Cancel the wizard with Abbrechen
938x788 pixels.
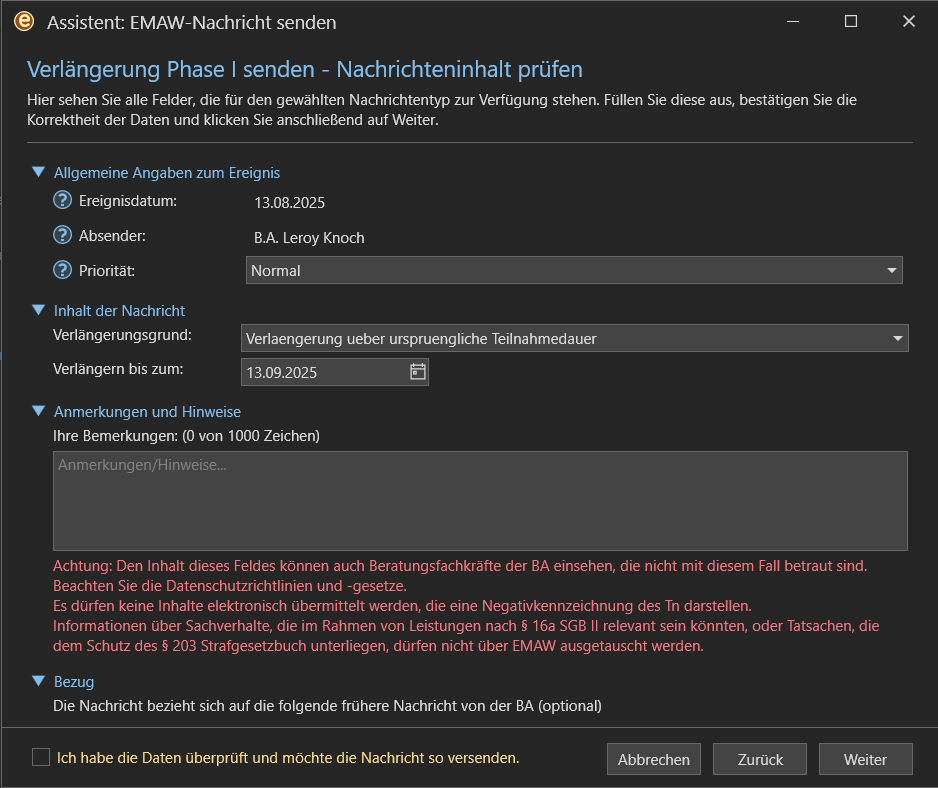point(654,759)
